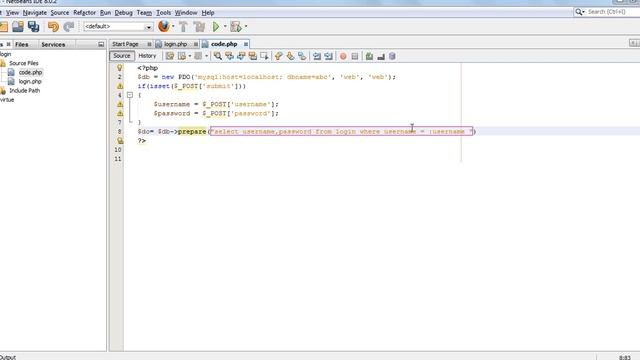Open the Run menu
The image size is (640, 360).
105,13
